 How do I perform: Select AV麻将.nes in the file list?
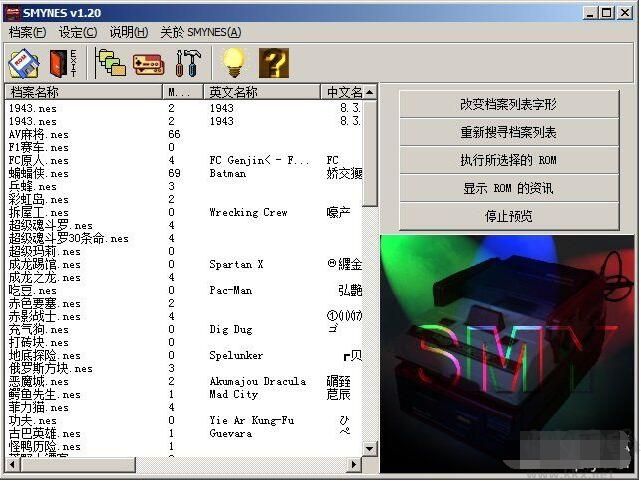(38, 134)
